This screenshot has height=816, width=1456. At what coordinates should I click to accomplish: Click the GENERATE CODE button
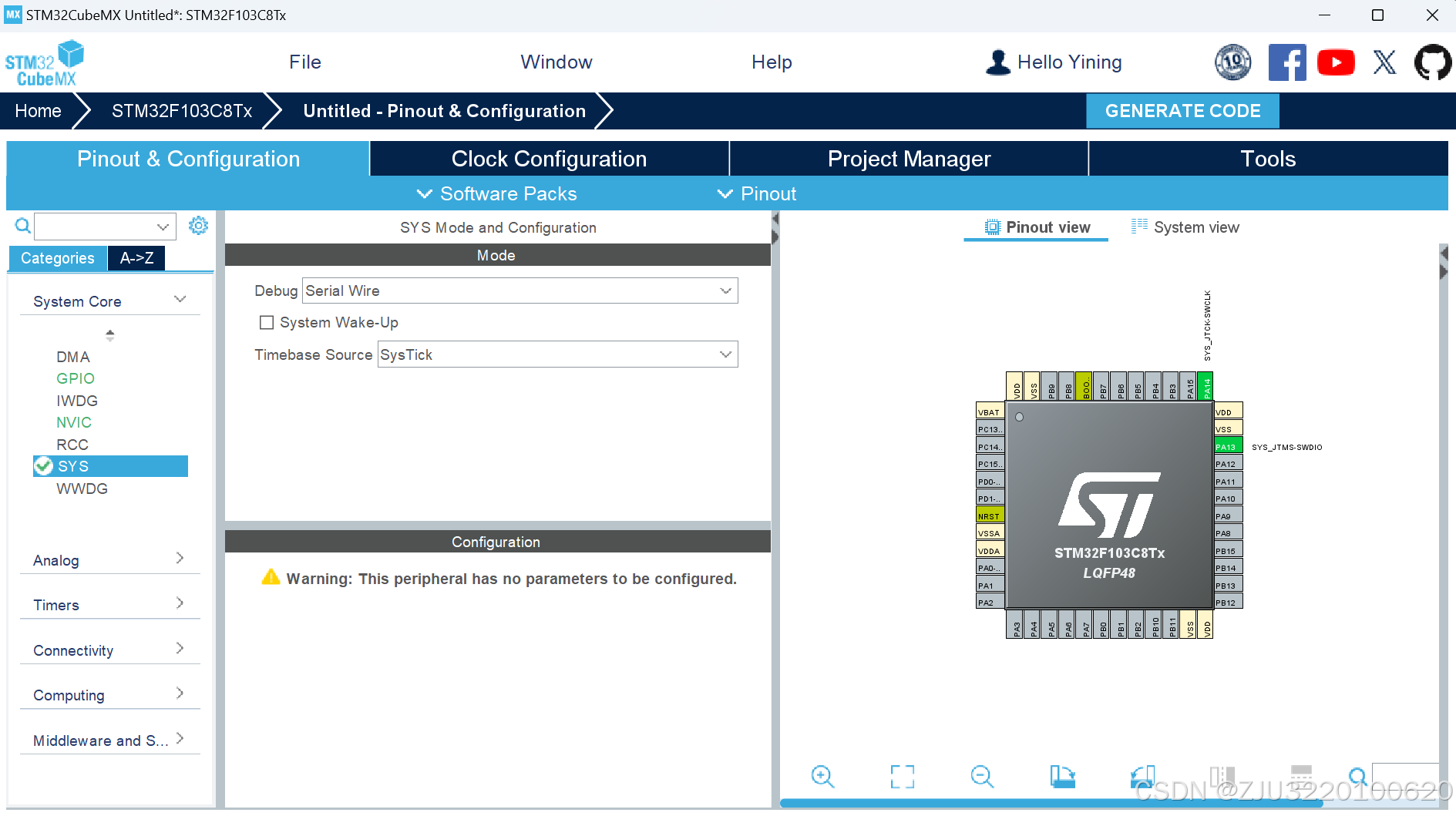1182,111
